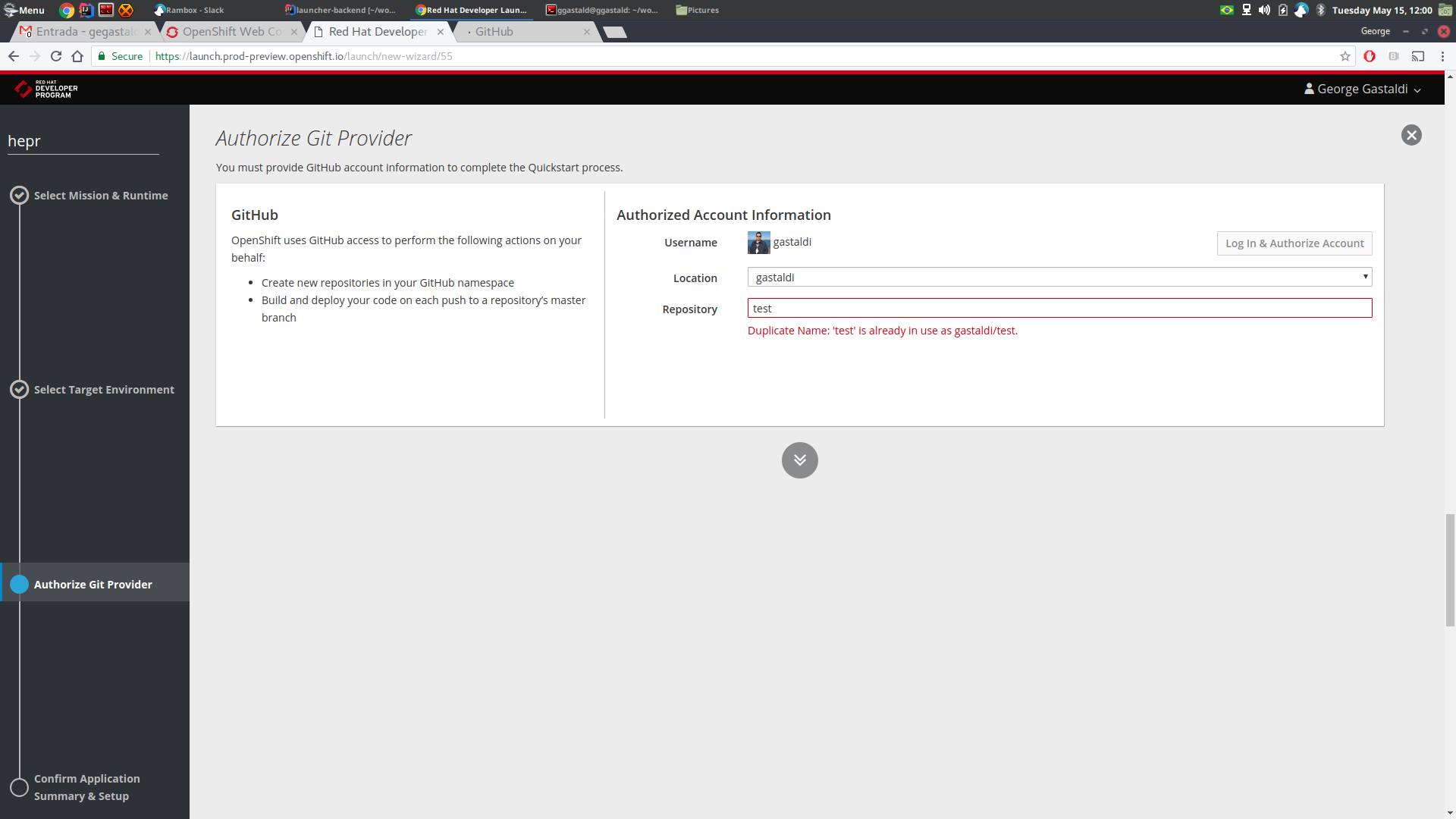Launch IntelliJ IDEA from the taskbar
Screen dimensions: 1456x819
[86, 10]
